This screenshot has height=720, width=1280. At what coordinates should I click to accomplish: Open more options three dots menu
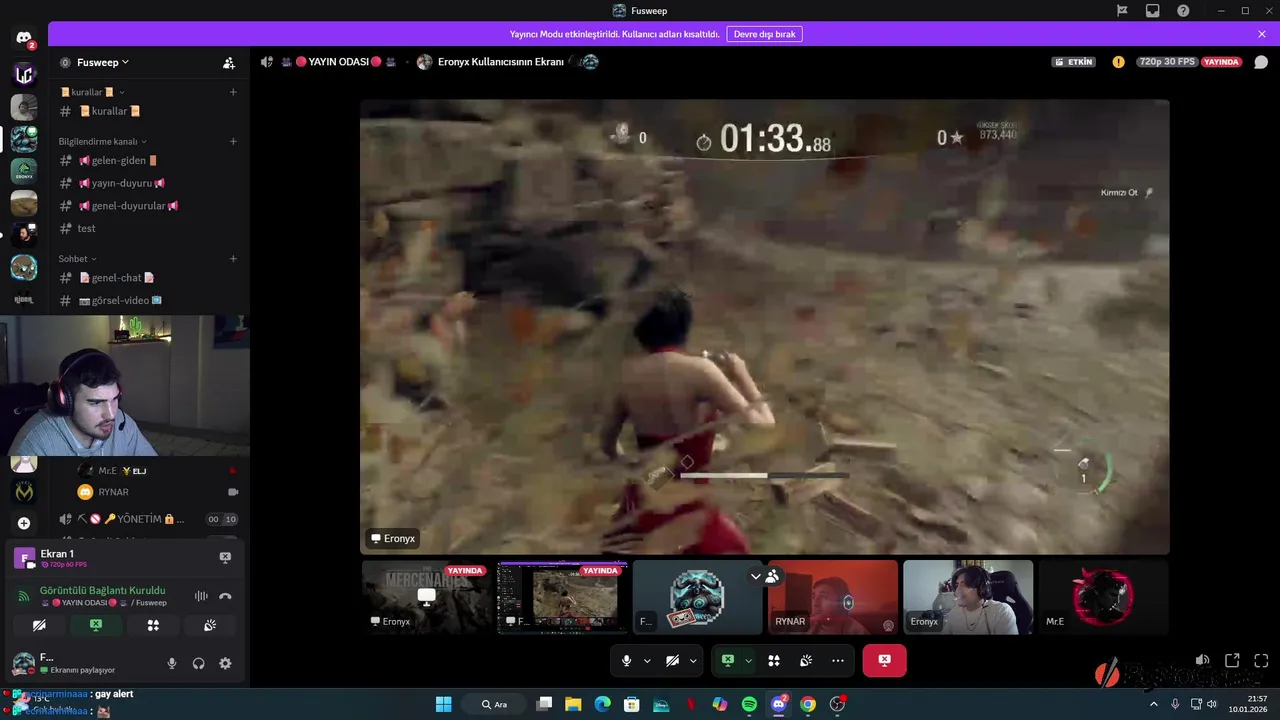pyautogui.click(x=838, y=661)
